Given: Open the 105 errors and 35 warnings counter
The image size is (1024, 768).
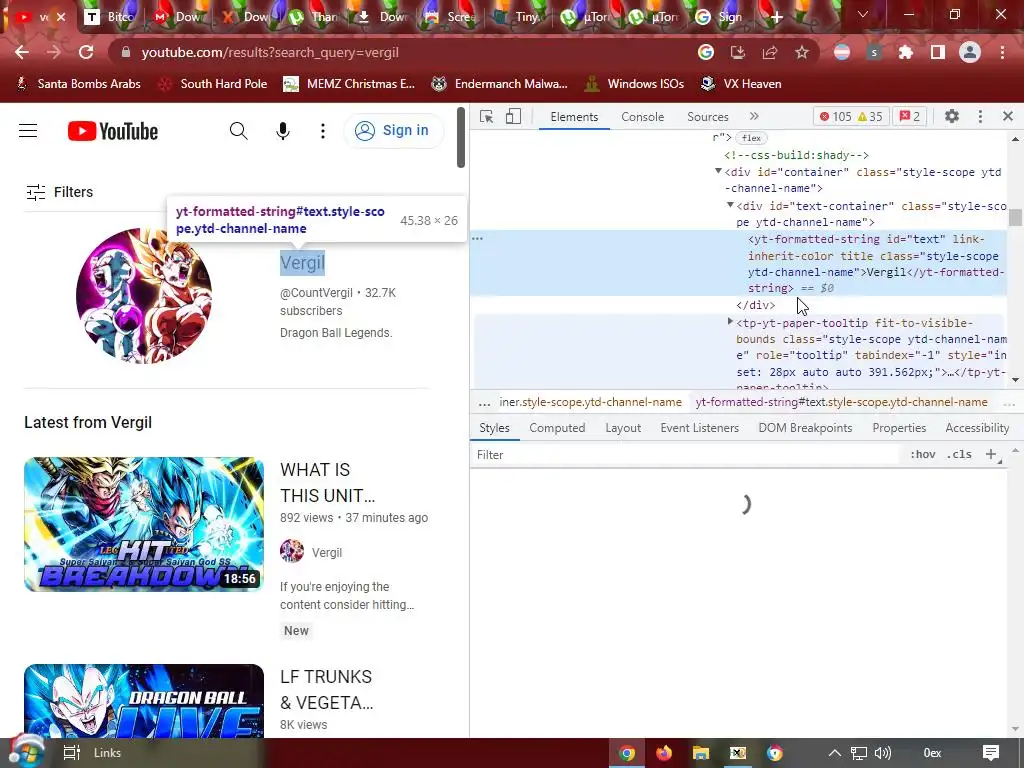Looking at the screenshot, I should (851, 117).
